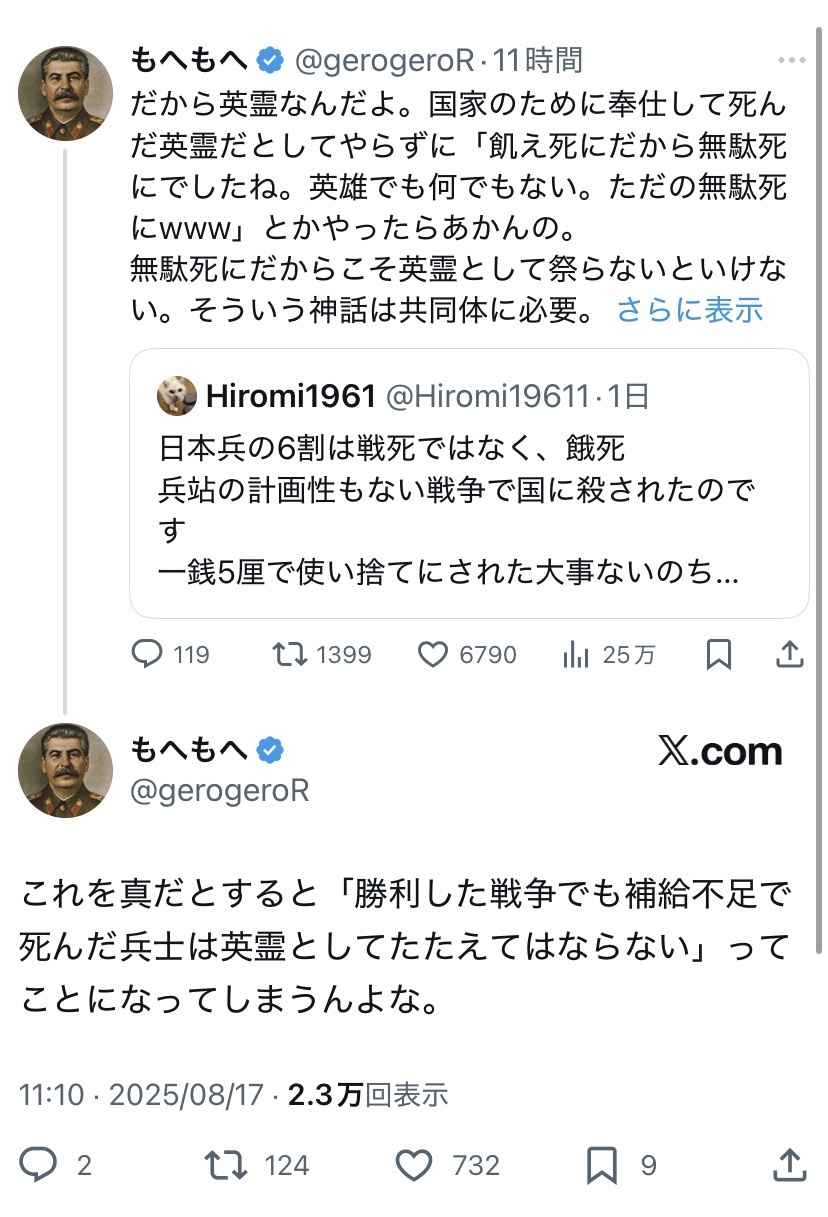Like the top post with 6790 likes

432,655
